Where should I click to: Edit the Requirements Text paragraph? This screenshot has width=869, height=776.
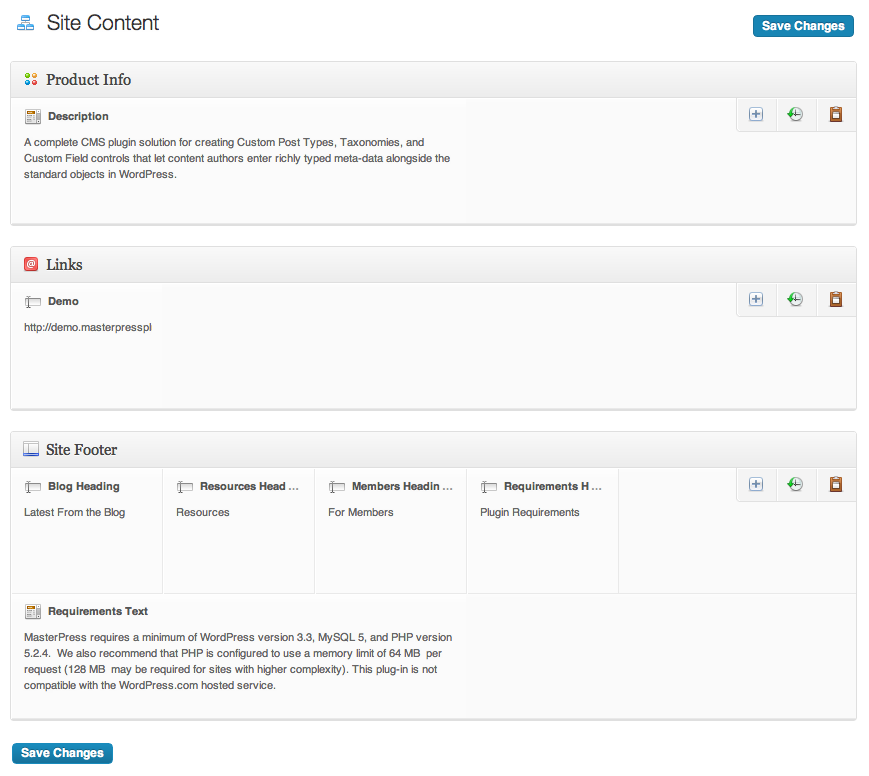click(238, 661)
